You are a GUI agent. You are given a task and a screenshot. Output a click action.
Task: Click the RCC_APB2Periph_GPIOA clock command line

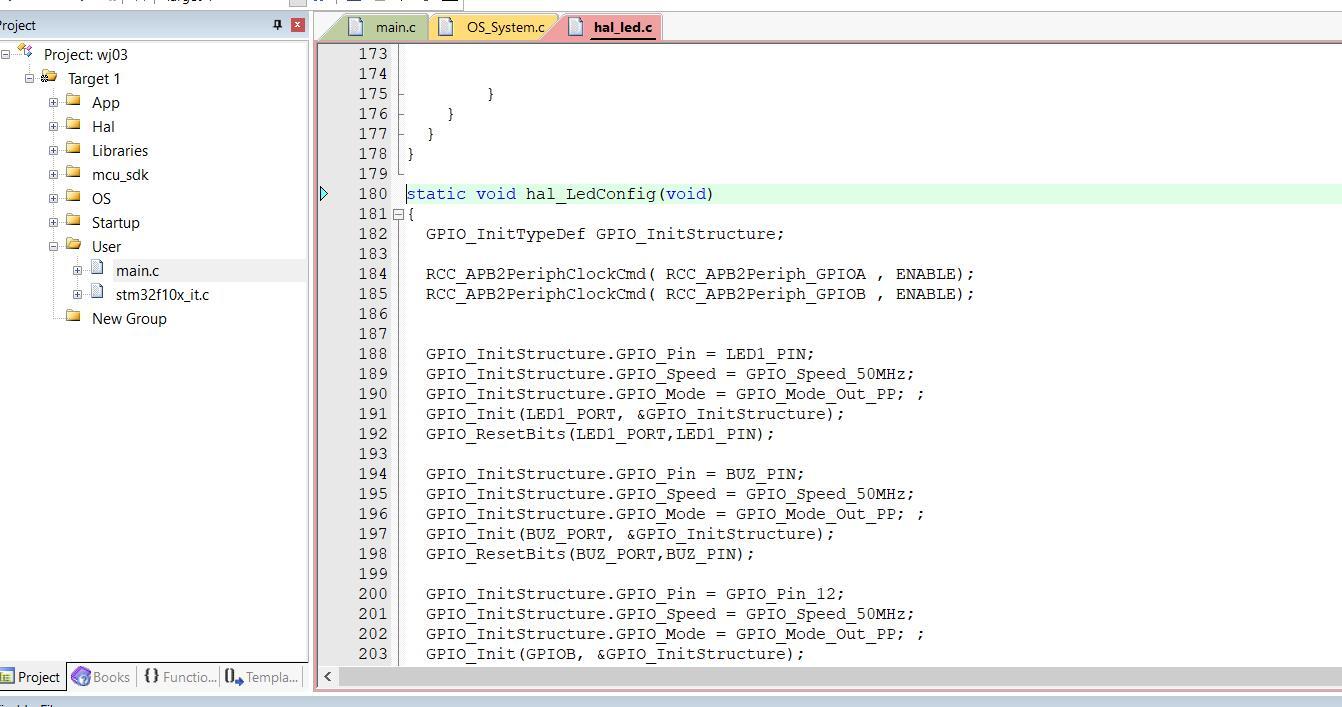pos(700,274)
